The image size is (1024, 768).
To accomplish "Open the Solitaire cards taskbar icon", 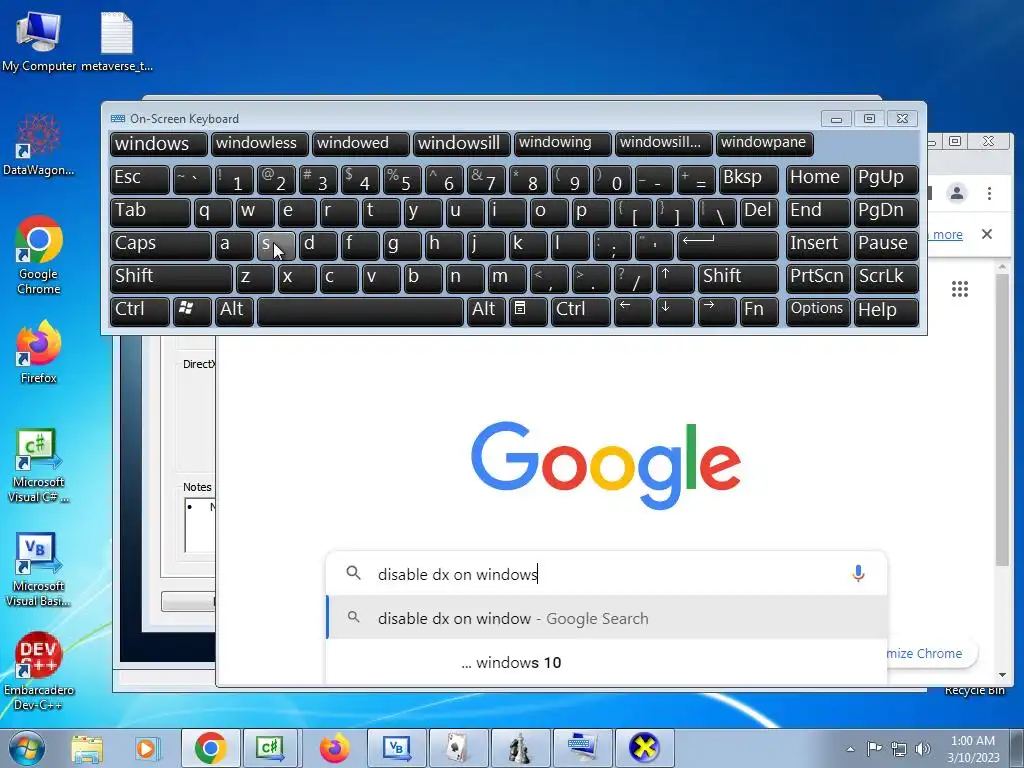I will [x=458, y=748].
